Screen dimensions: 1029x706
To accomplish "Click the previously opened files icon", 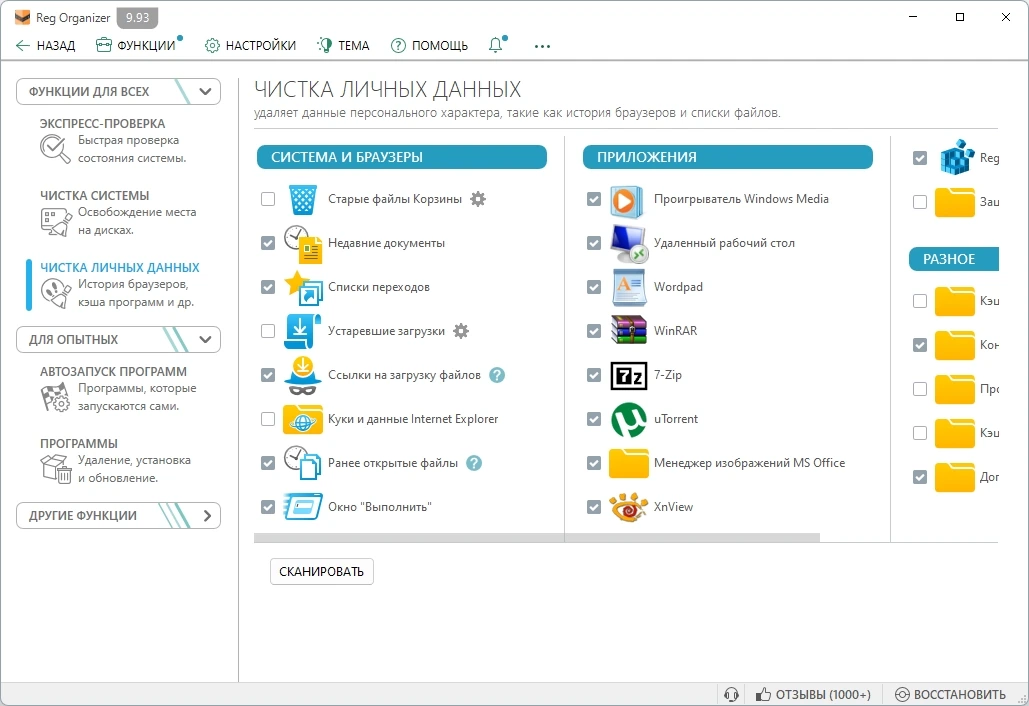I will (303, 463).
